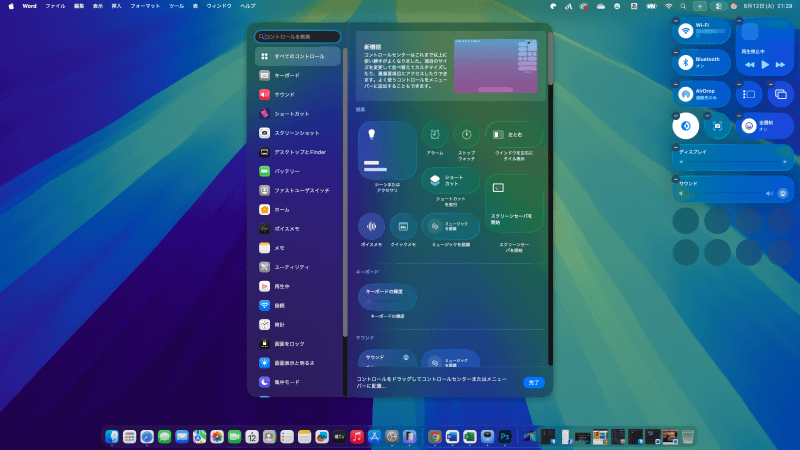Screen dimensions: 800x450
Task: Open Photoshop from the Dock
Action: point(505,437)
